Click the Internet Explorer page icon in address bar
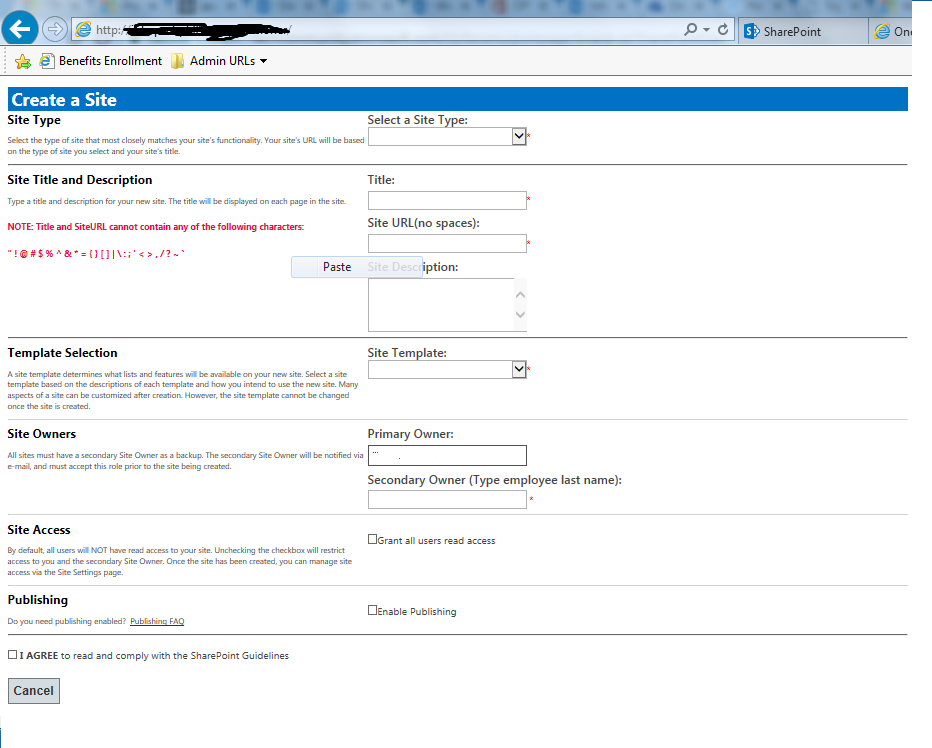Screen dimensions: 932x748 click(x=84, y=29)
